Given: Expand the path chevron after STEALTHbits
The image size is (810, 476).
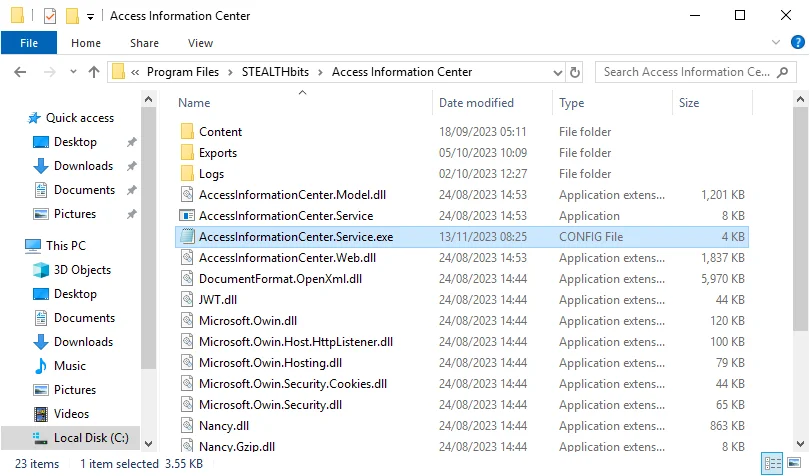Looking at the screenshot, I should click(x=320, y=72).
